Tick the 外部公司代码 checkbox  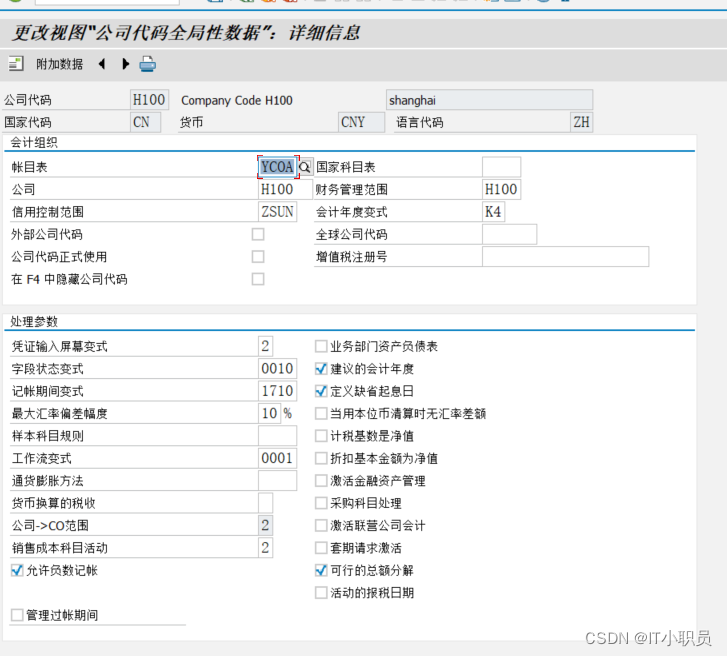tap(258, 234)
